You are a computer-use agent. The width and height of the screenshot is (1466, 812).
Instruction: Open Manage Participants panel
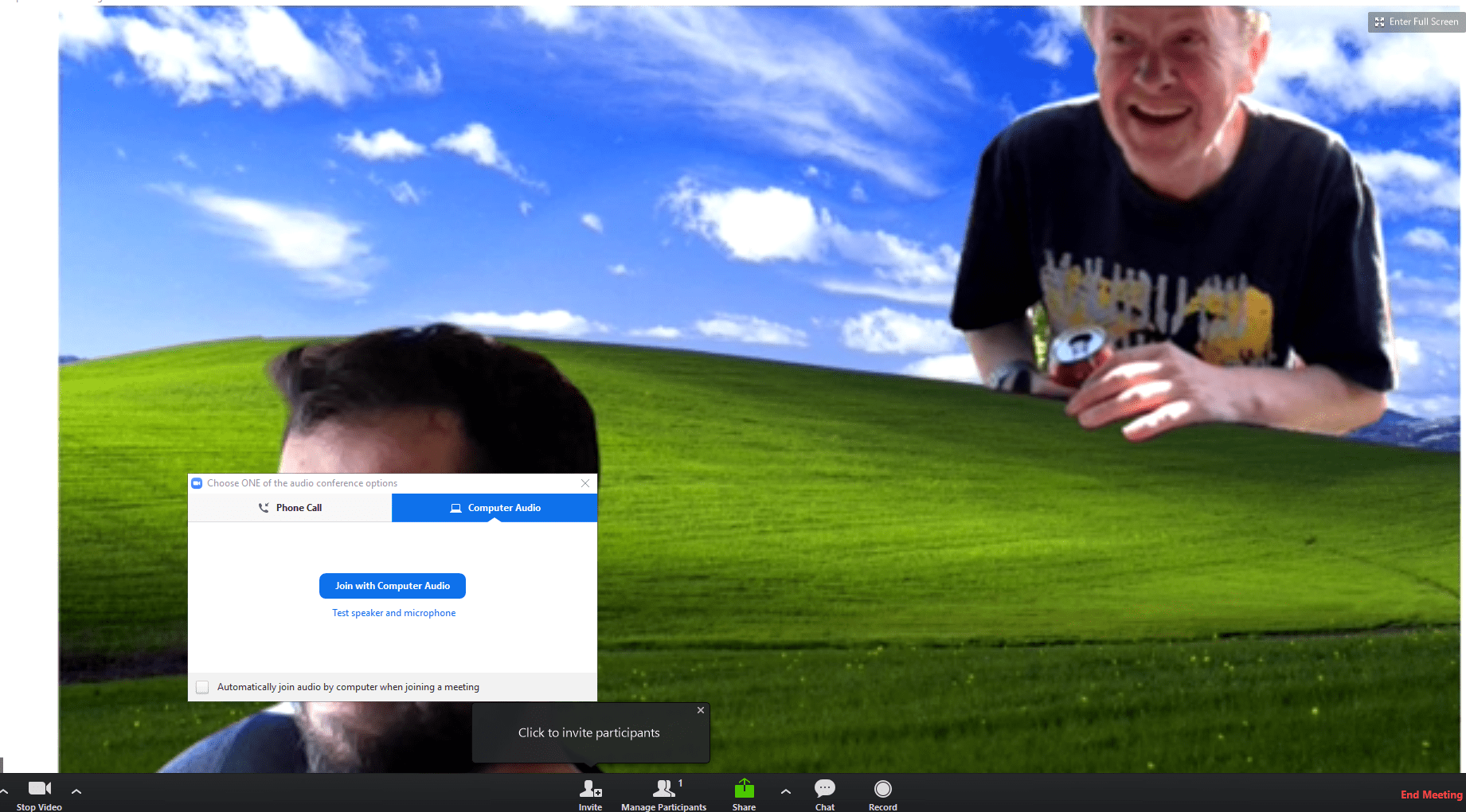(x=664, y=794)
